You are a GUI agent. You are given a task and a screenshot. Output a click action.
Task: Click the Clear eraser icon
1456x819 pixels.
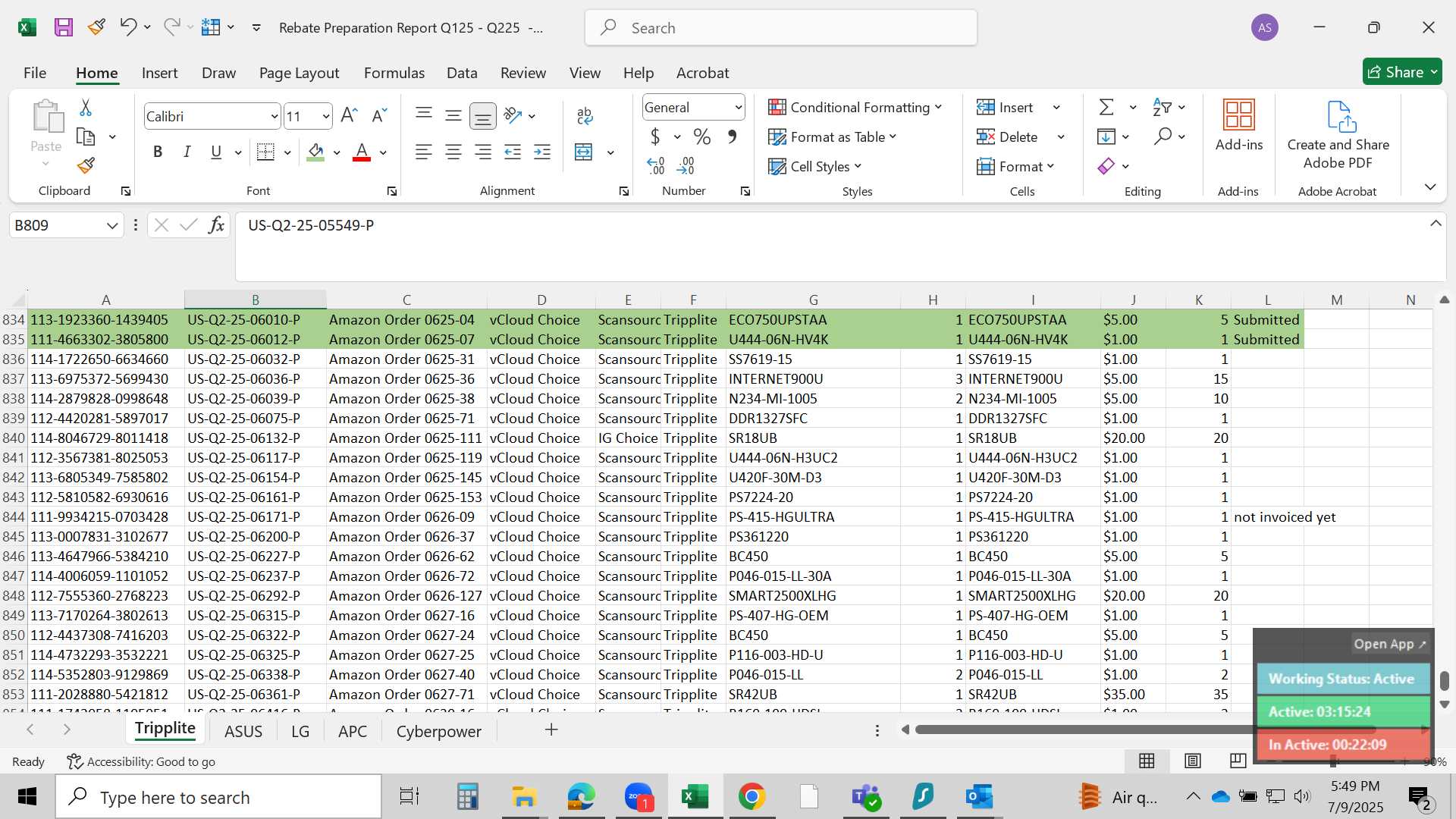pos(1106,166)
